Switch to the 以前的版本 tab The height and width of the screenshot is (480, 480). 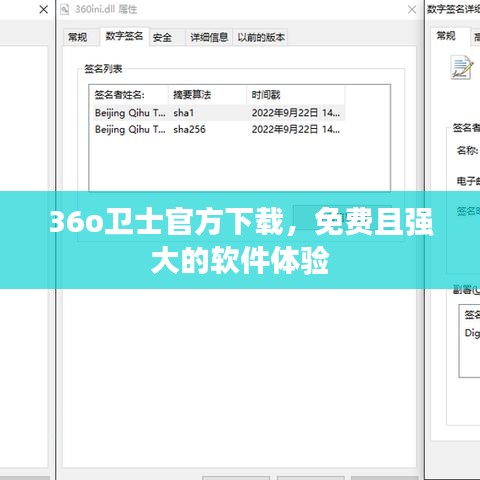coord(261,37)
